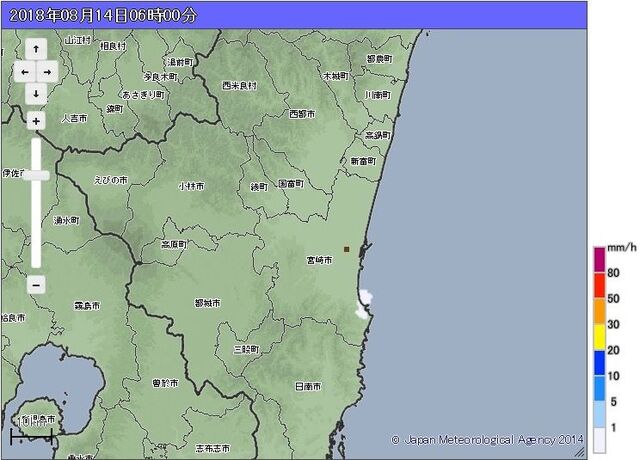Click the 2018年08月14日06時00分 timestamp header
The height and width of the screenshot is (460, 640).
point(103,16)
